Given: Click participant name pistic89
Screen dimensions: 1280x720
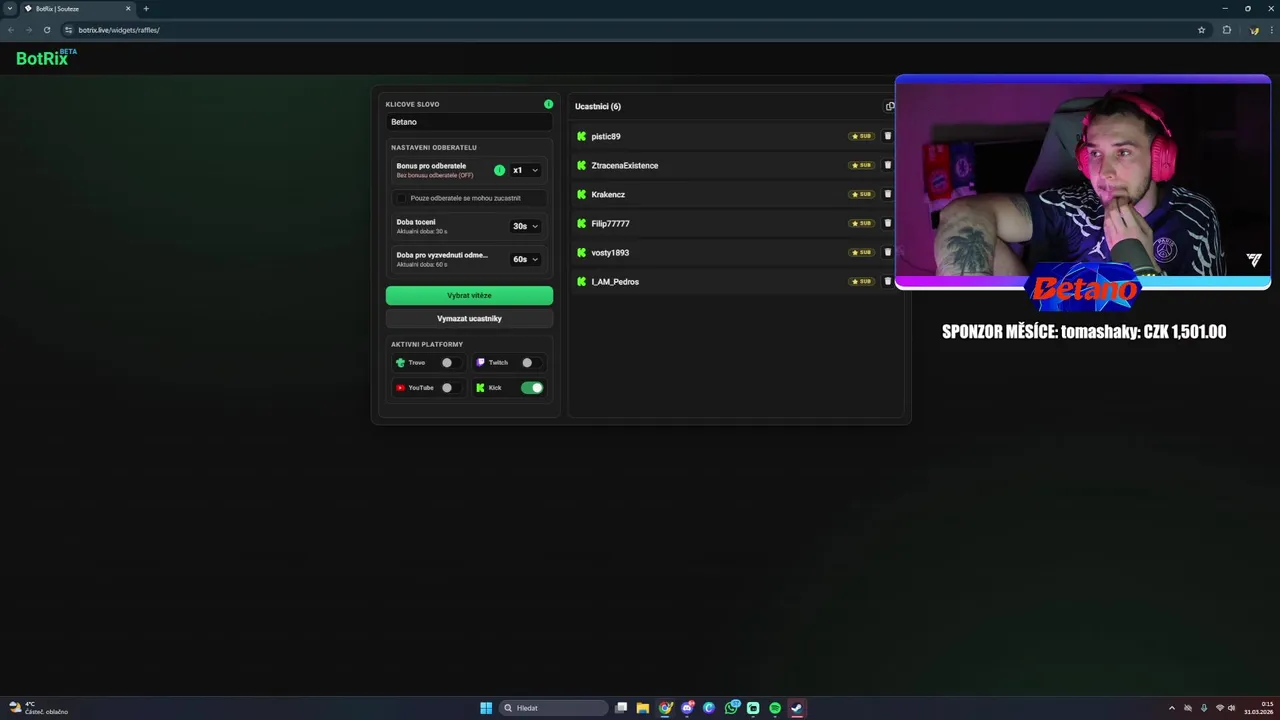Looking at the screenshot, I should coord(606,136).
